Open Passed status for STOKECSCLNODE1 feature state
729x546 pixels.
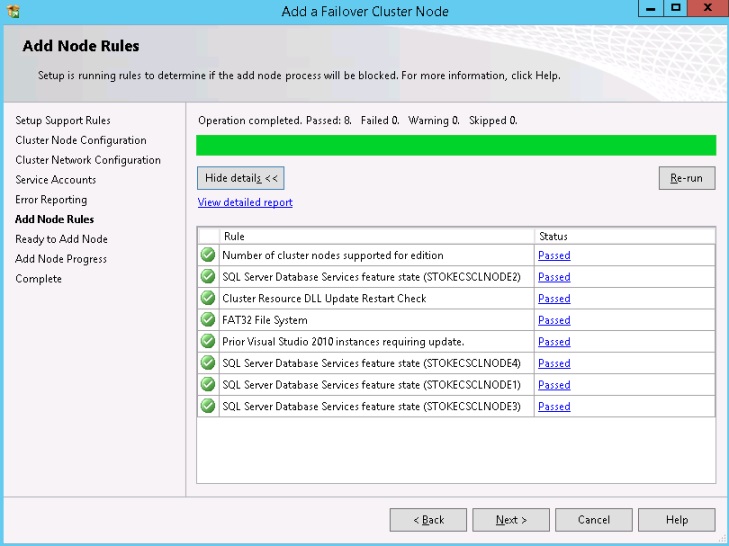554,385
